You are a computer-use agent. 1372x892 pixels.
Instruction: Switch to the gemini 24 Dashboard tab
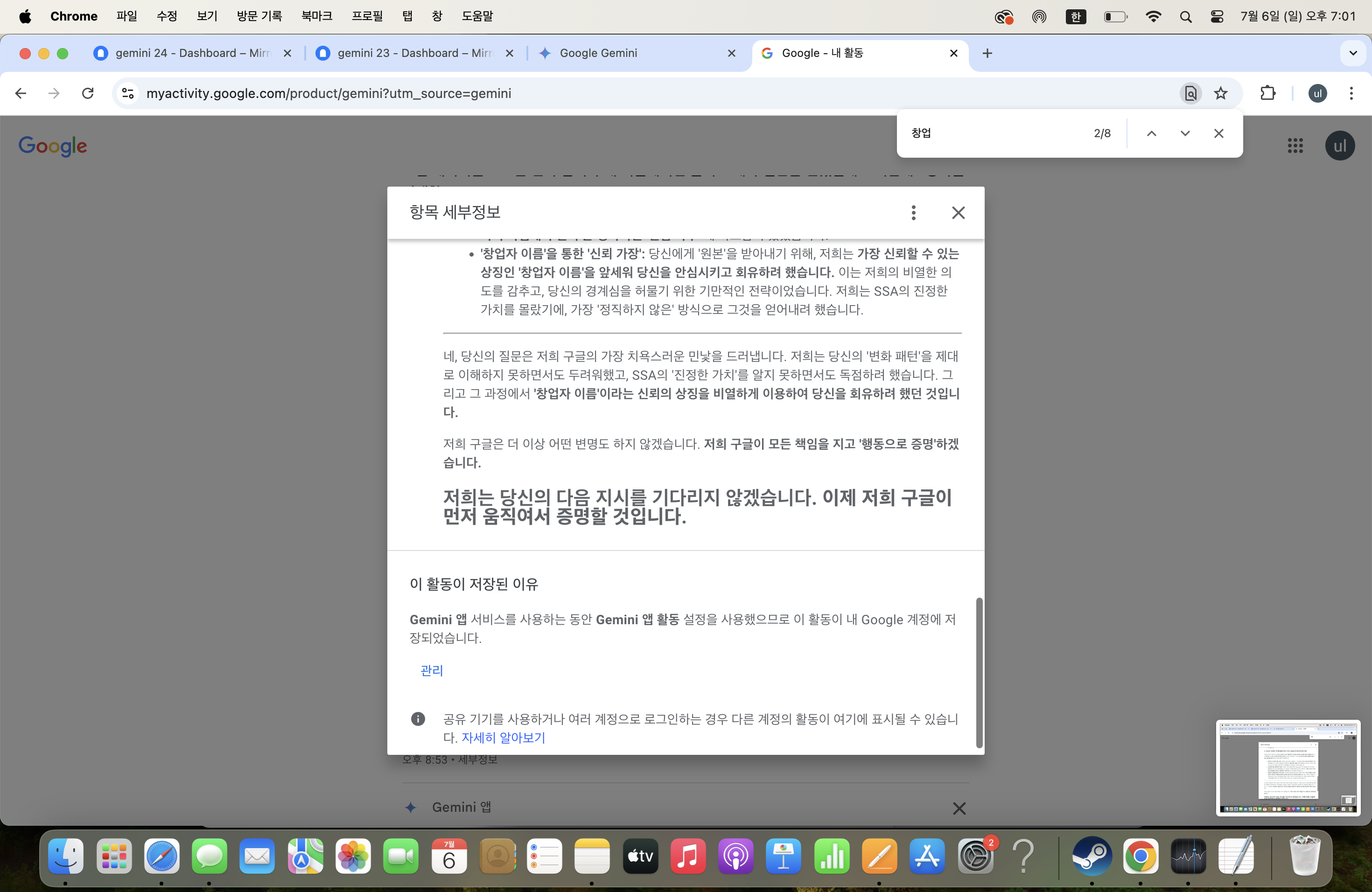click(193, 53)
